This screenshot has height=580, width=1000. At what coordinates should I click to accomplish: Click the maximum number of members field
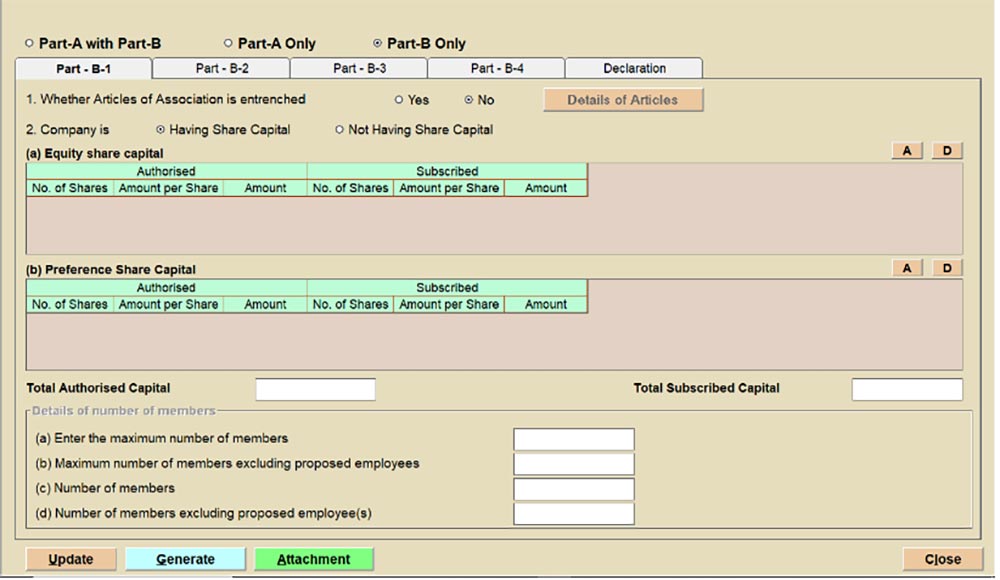573,439
